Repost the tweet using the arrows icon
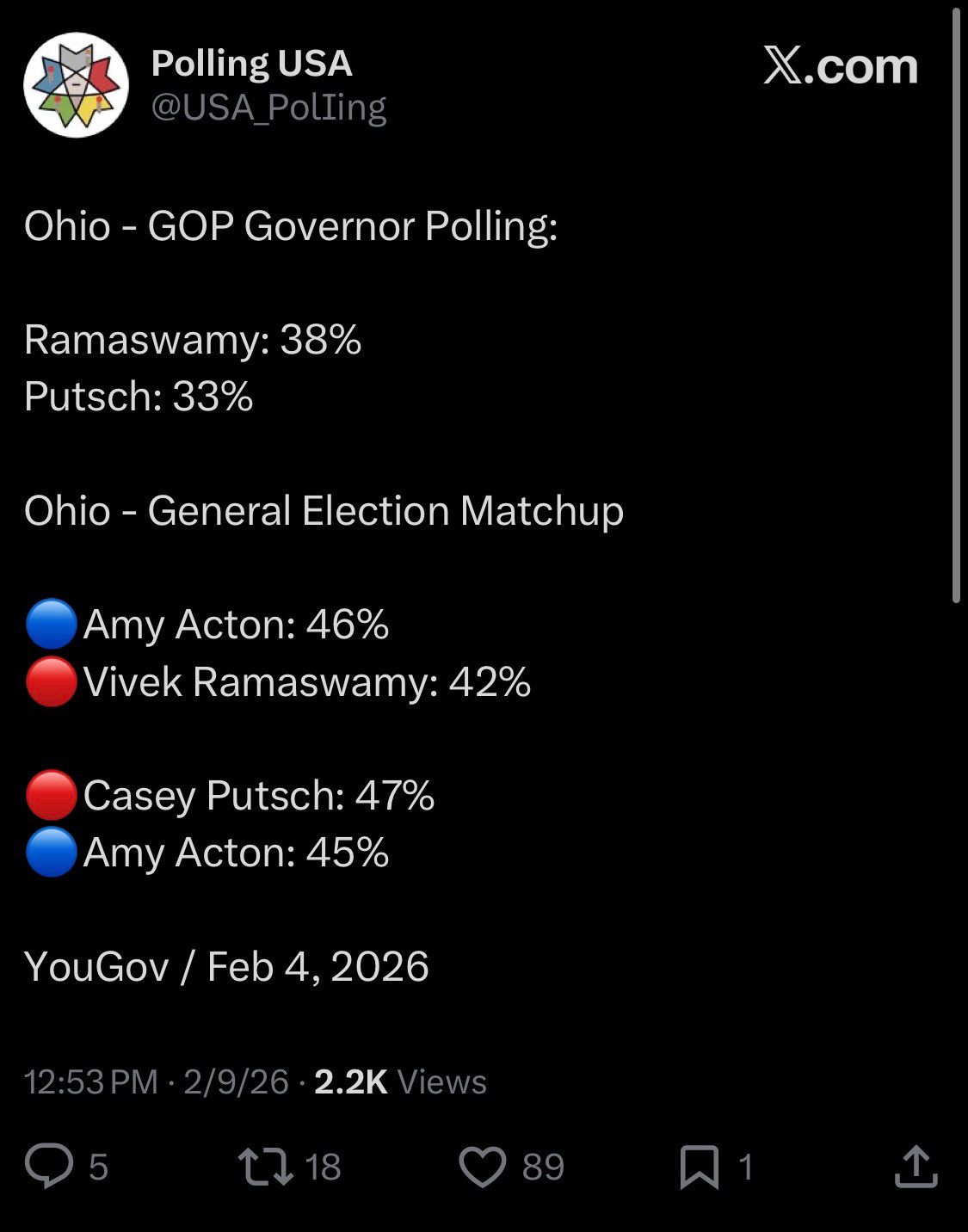This screenshot has height=1232, width=968. click(x=265, y=1166)
